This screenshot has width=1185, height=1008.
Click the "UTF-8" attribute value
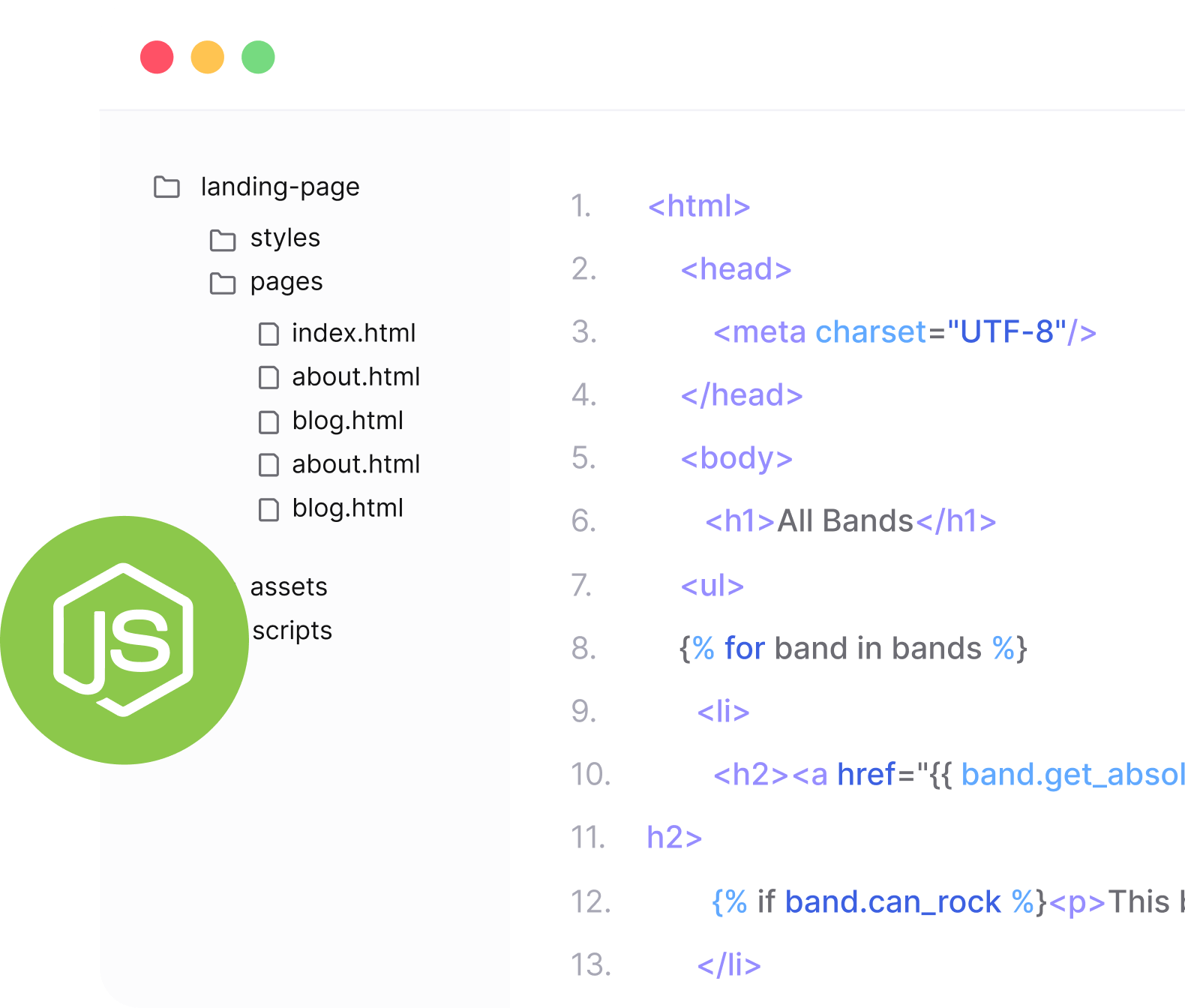tap(1006, 332)
